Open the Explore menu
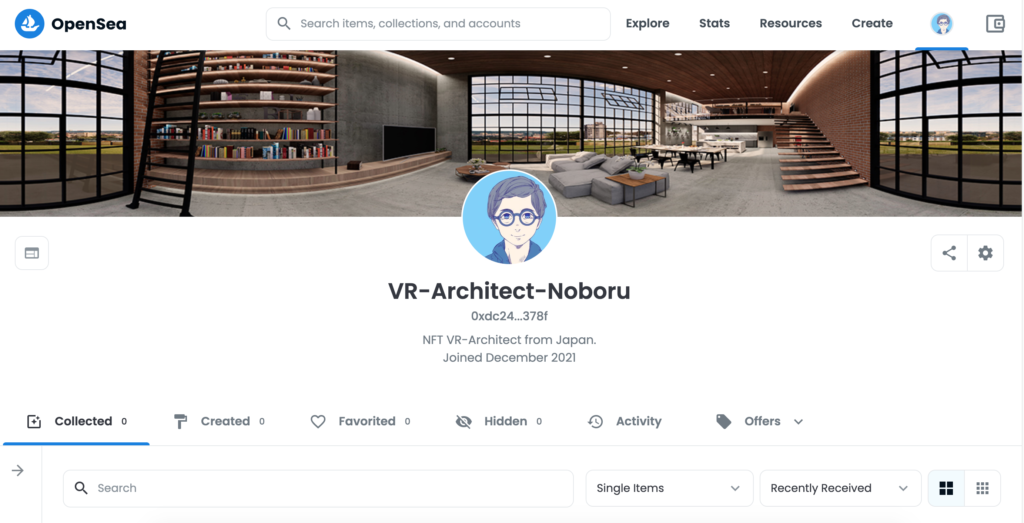This screenshot has height=523, width=1024. tap(647, 24)
